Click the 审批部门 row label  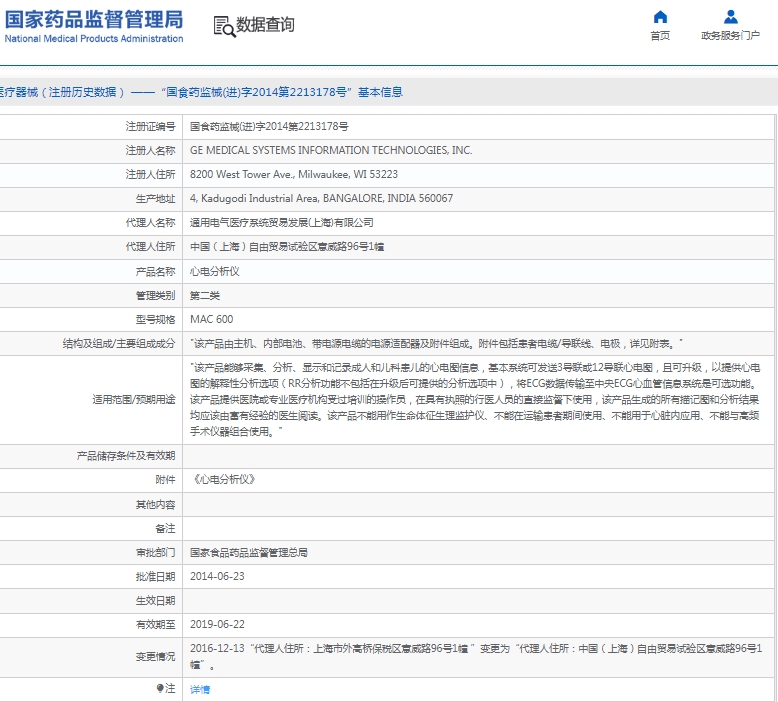click(155, 553)
